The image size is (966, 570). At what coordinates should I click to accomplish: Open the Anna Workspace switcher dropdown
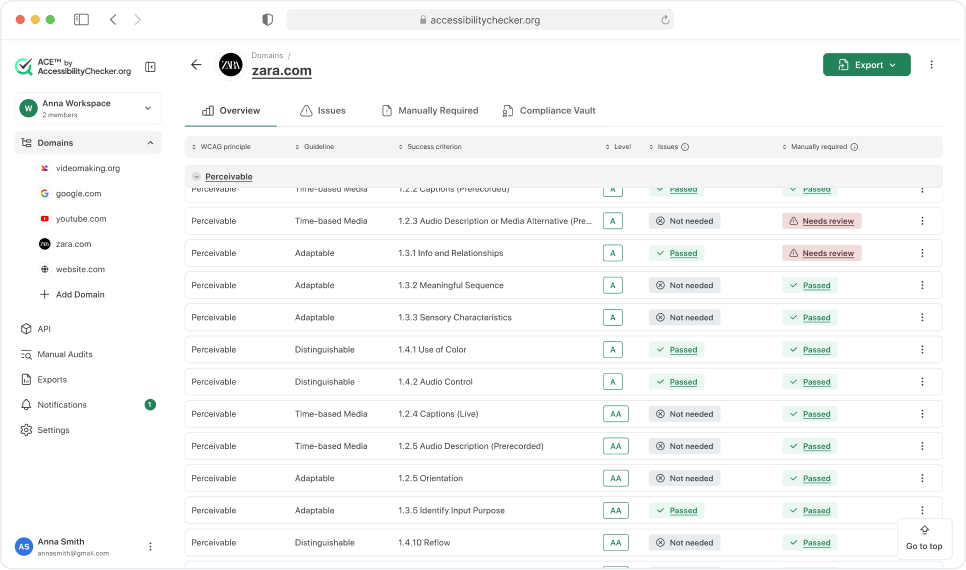pyautogui.click(x=88, y=108)
